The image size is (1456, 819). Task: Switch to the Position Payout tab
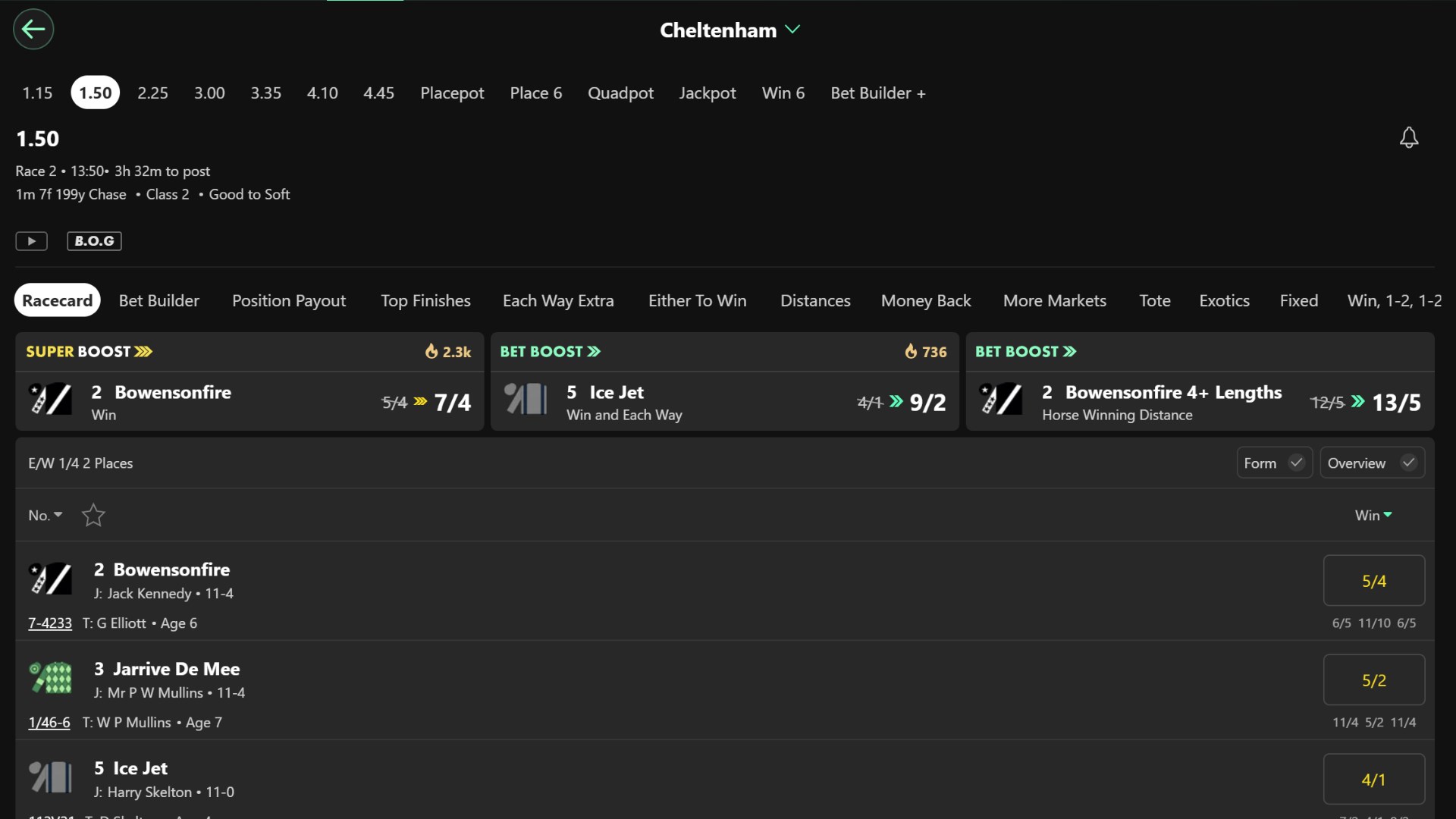pos(289,300)
